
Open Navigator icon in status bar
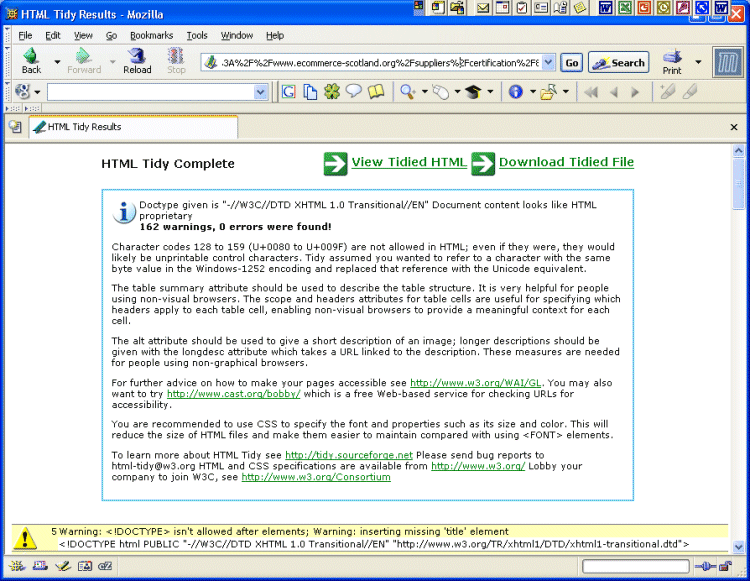pos(17,566)
